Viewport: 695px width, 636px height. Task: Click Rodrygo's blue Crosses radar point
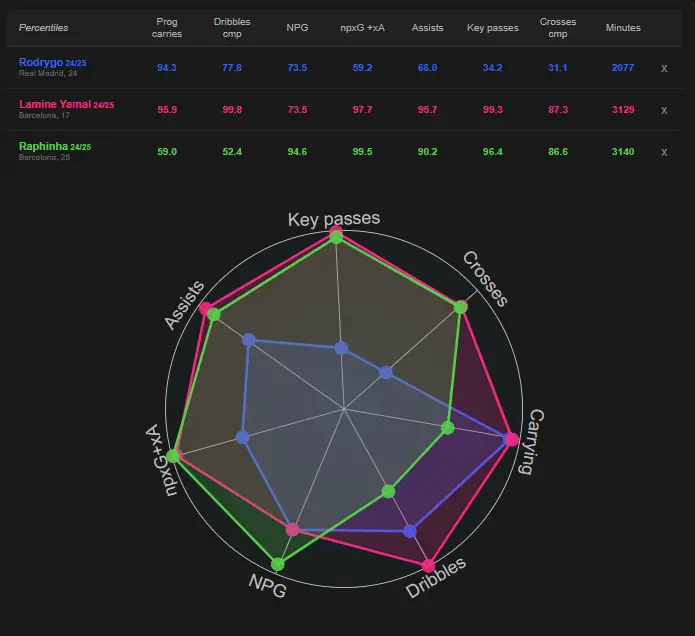click(x=386, y=372)
